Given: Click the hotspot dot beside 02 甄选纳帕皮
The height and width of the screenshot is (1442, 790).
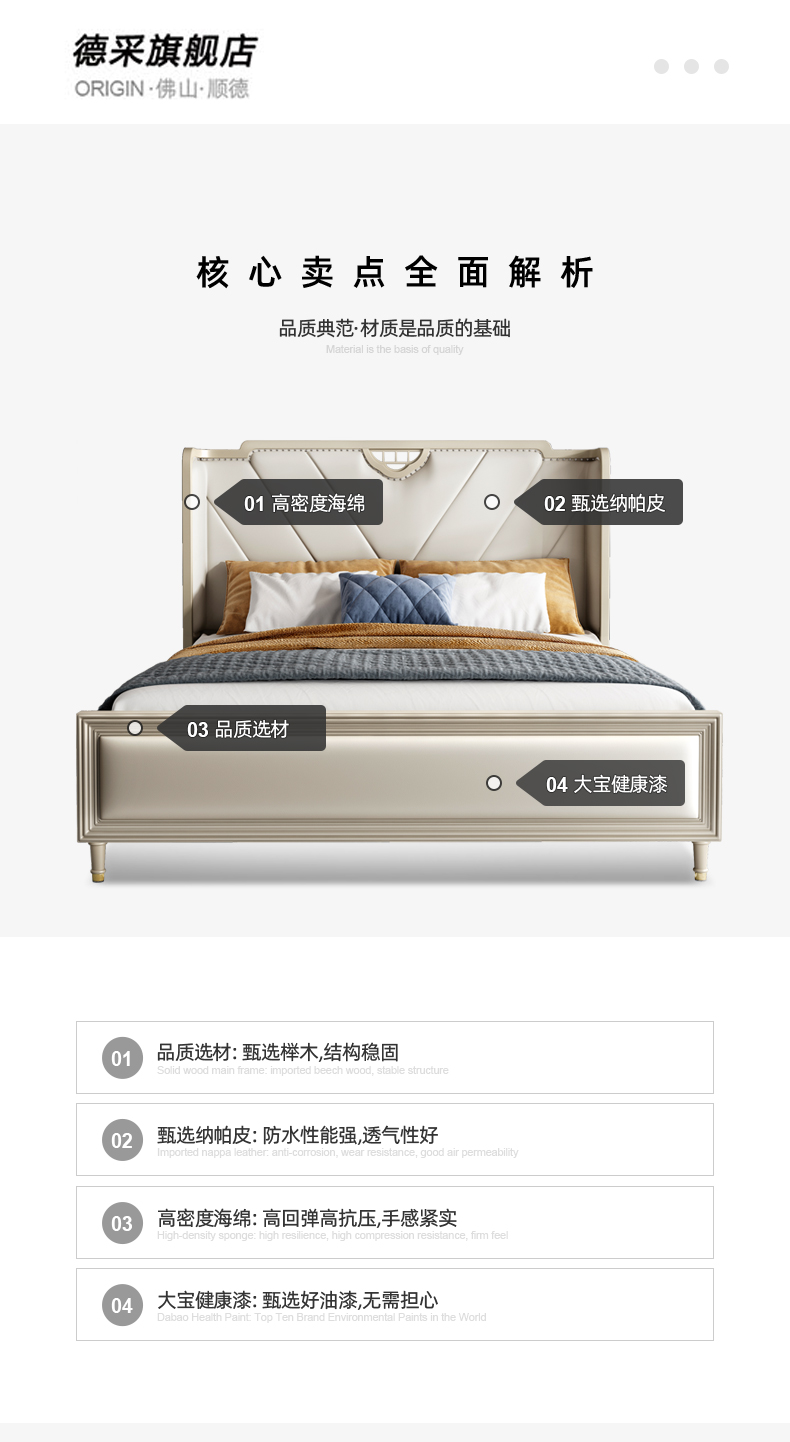Looking at the screenshot, I should tap(492, 502).
